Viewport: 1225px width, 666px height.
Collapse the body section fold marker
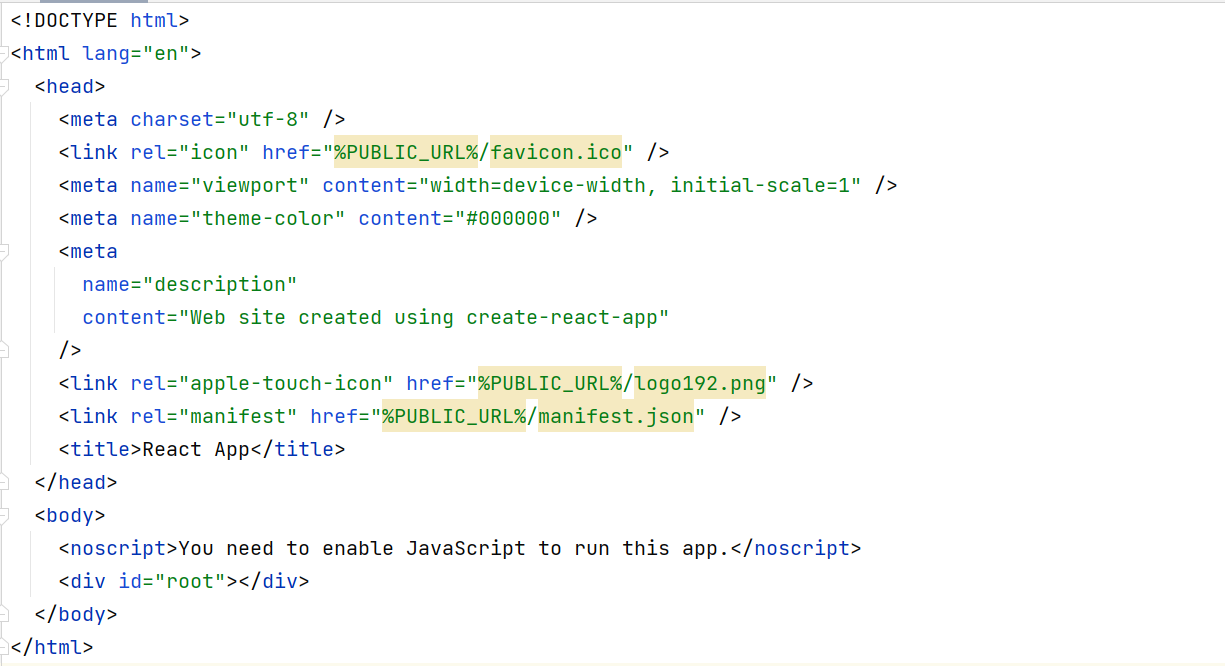point(5,515)
